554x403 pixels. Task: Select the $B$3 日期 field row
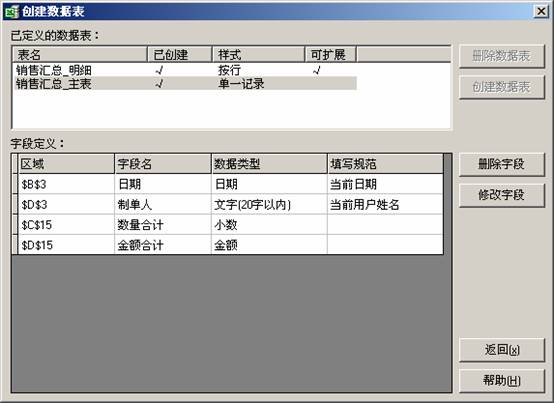click(x=230, y=184)
